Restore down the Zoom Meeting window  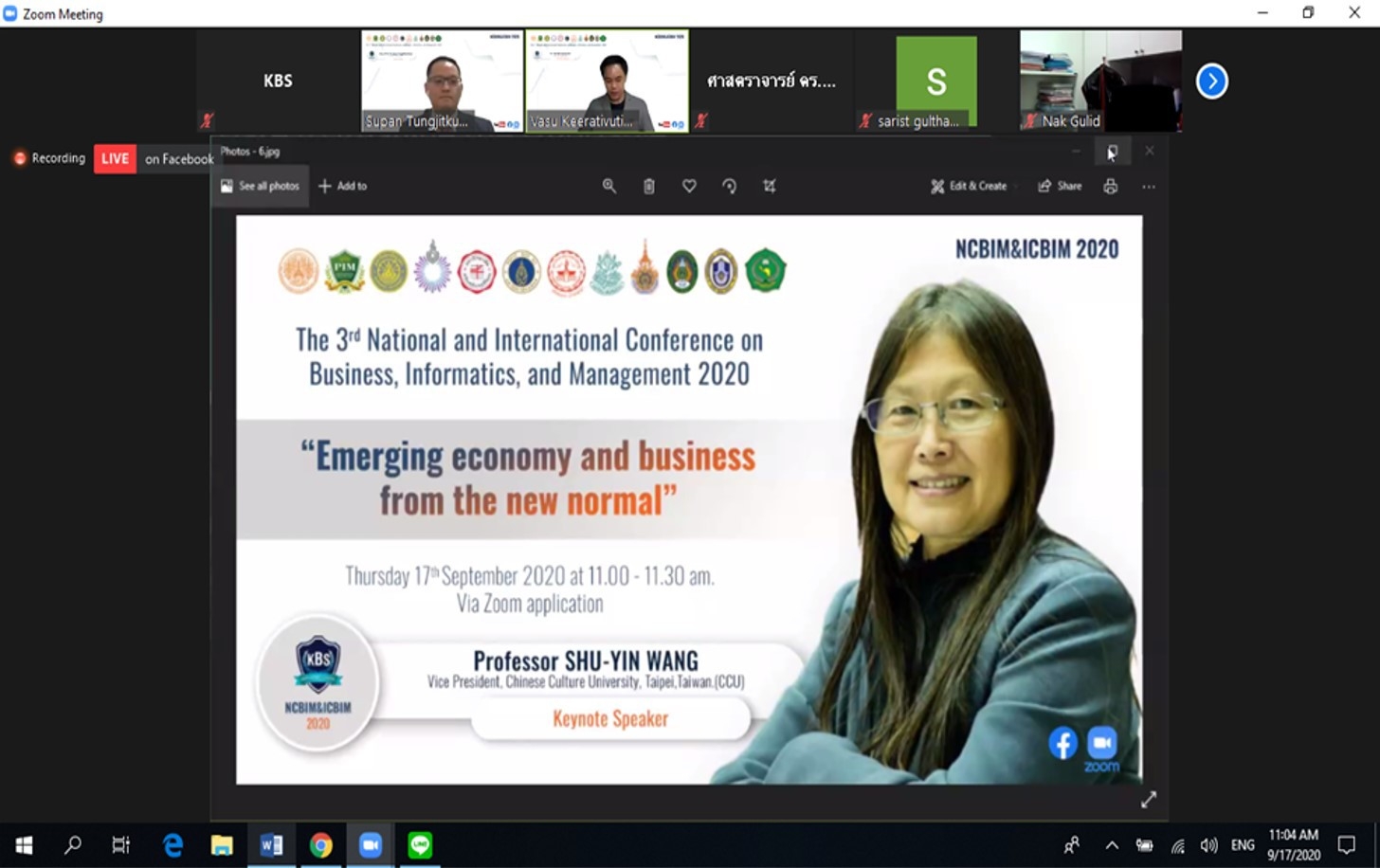pyautogui.click(x=1308, y=12)
